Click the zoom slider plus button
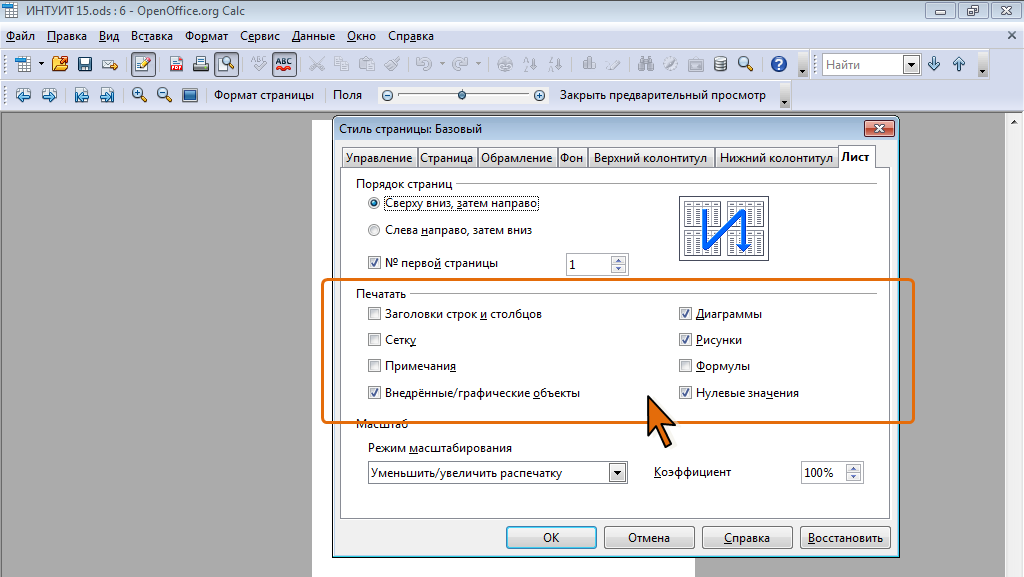 pyautogui.click(x=539, y=95)
